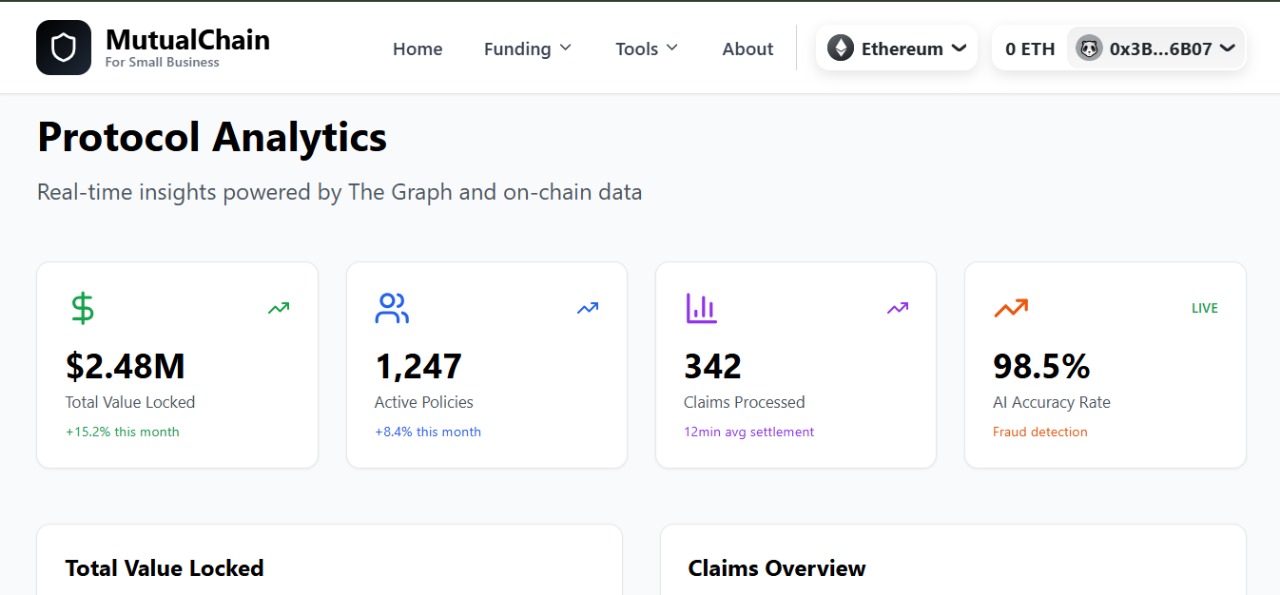Viewport: 1280px width, 595px height.
Task: Open the About page
Action: [747, 48]
